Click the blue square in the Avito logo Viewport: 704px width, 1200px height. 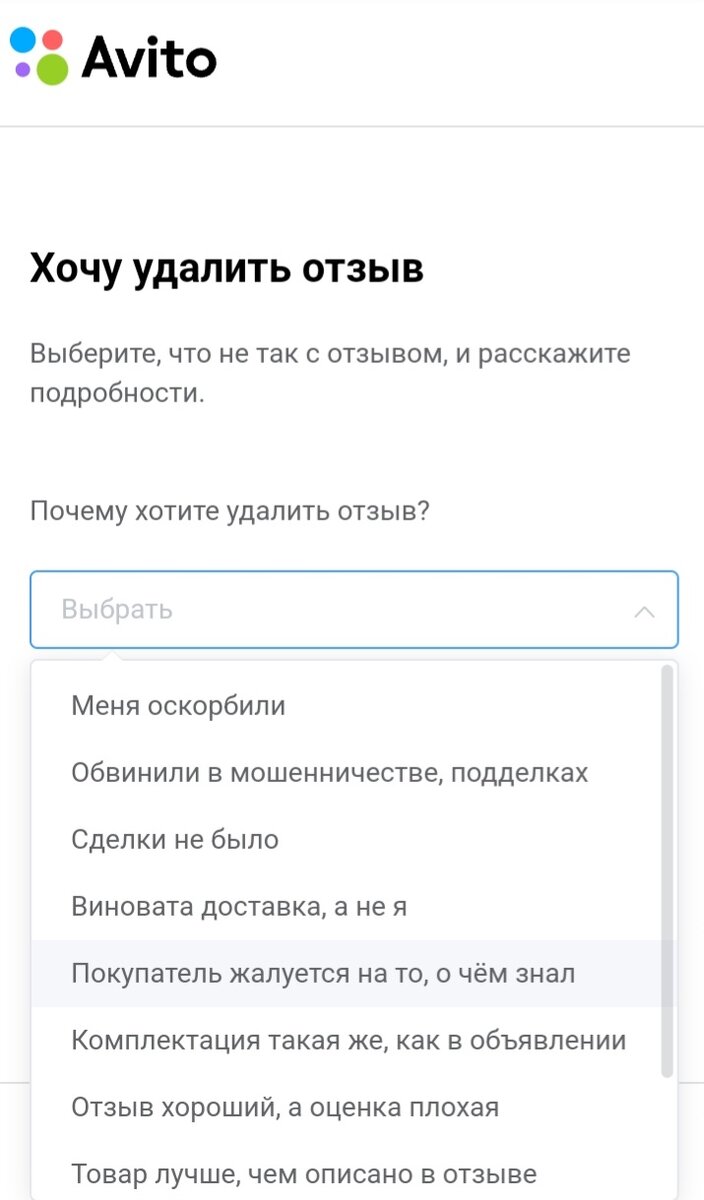[x=22, y=40]
